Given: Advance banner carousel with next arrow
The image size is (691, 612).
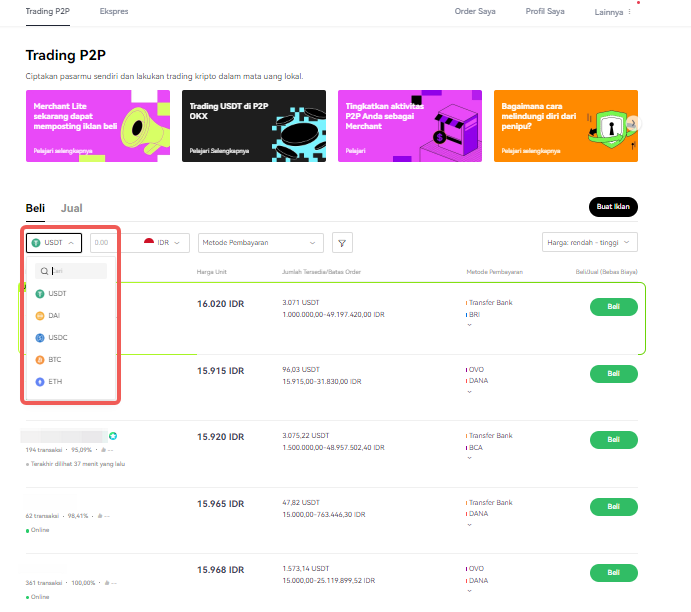Looking at the screenshot, I should click(x=632, y=124).
